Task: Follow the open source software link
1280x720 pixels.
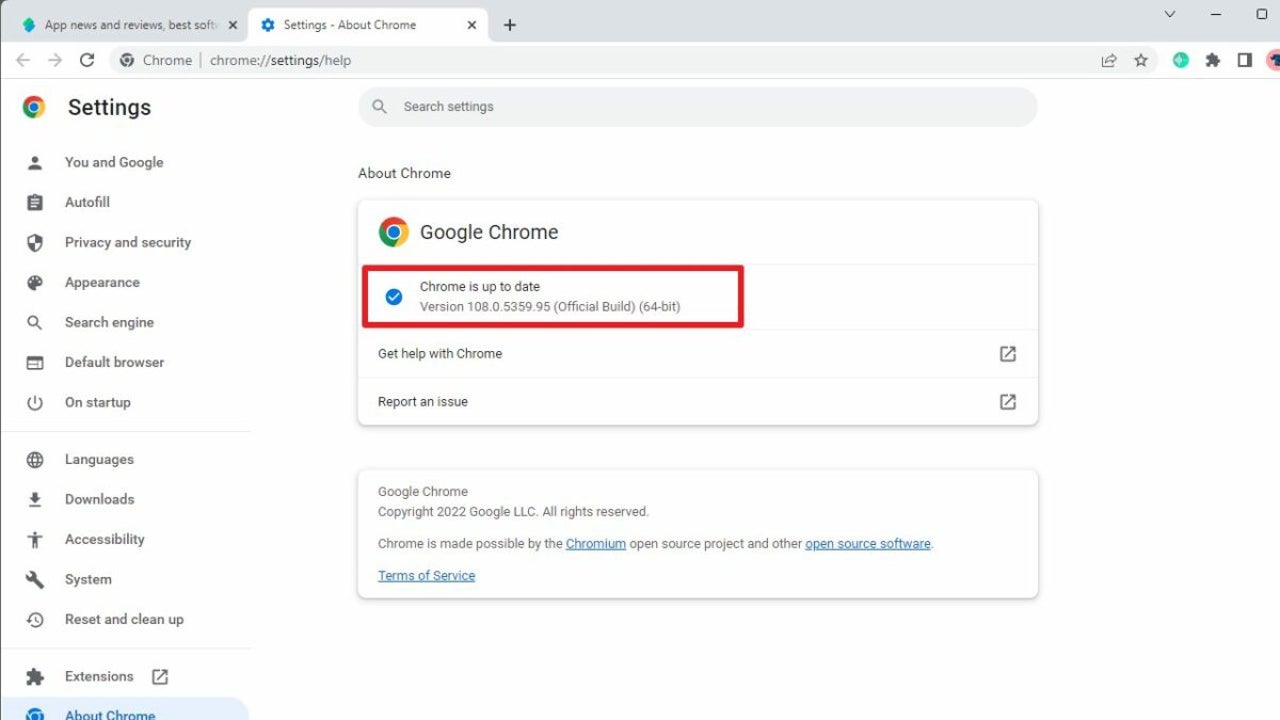Action: click(x=867, y=544)
